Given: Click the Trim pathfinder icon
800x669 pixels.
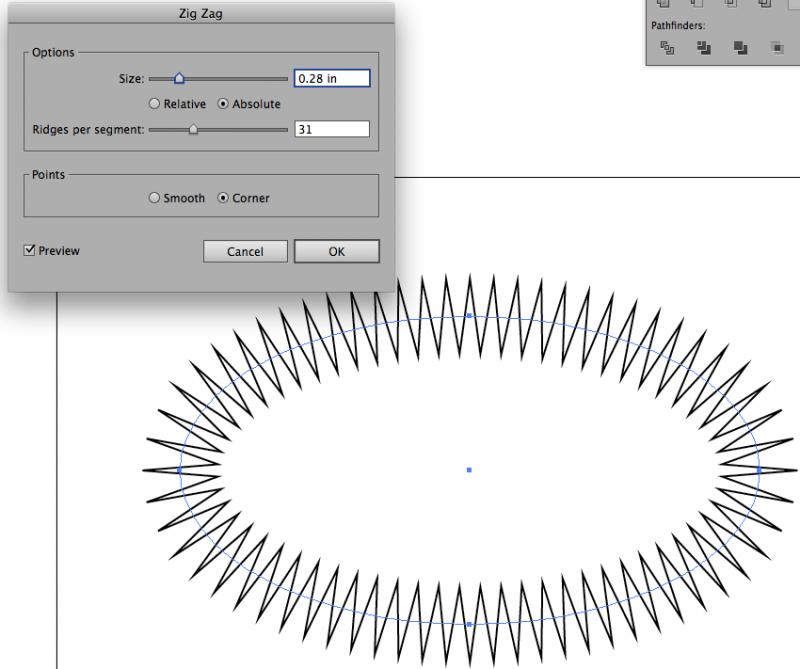Looking at the screenshot, I should 704,48.
